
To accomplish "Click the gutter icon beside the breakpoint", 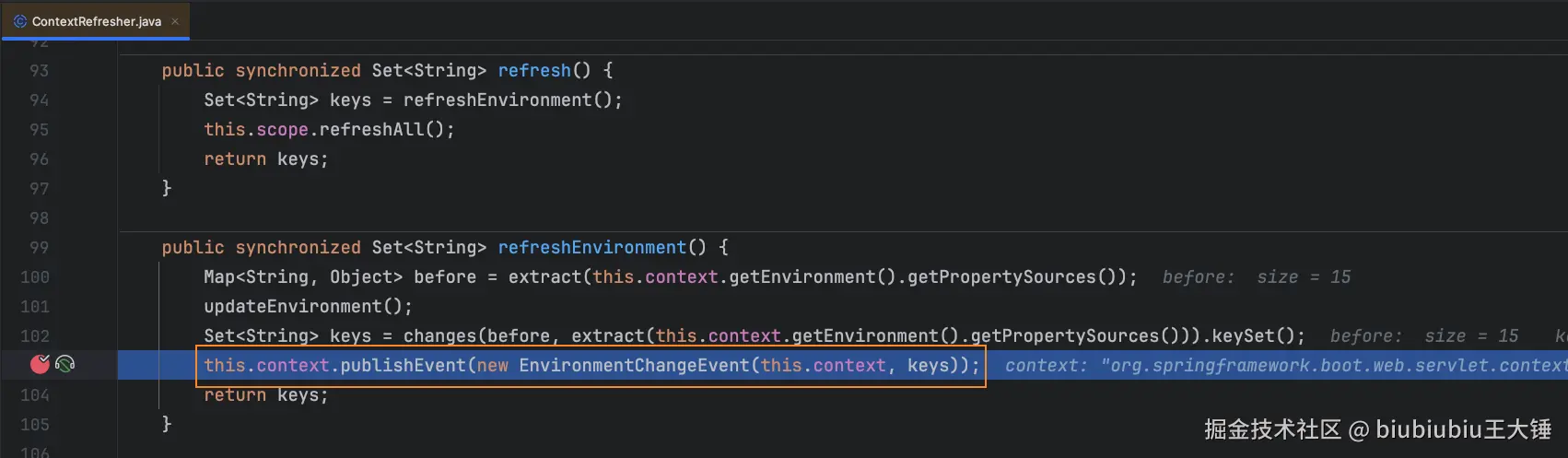I will tap(64, 364).
